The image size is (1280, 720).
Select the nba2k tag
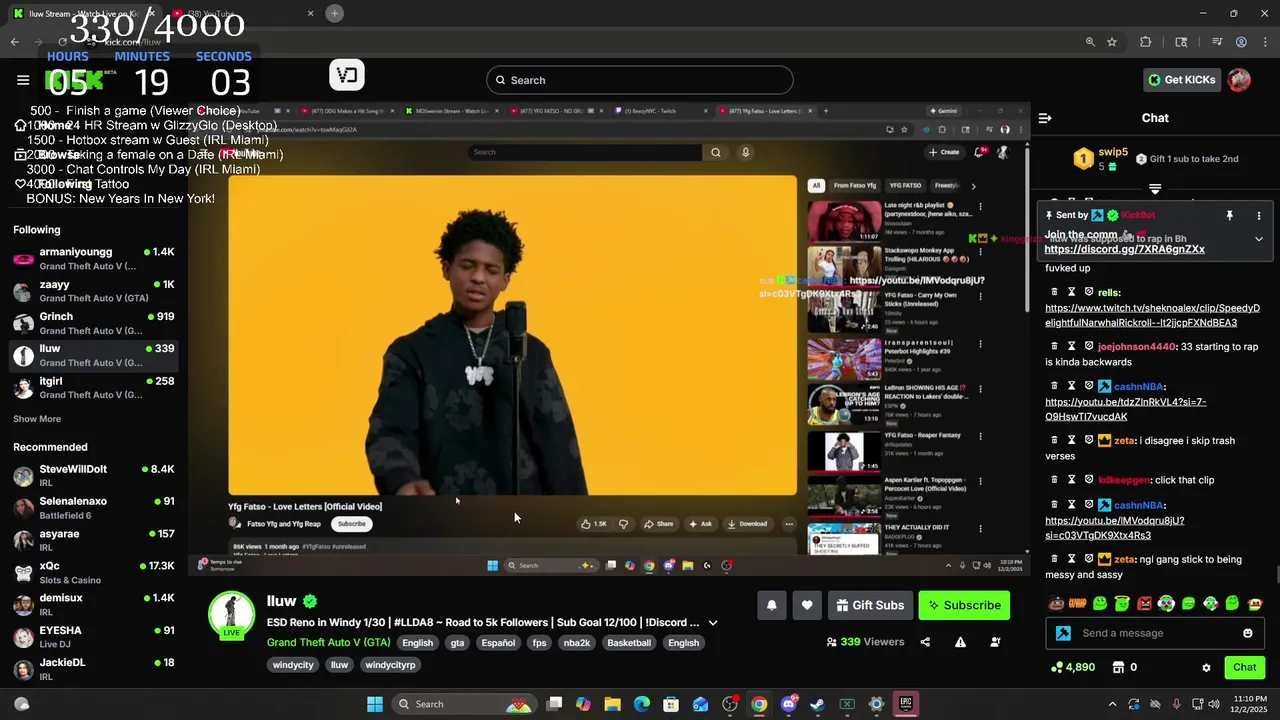coord(577,643)
